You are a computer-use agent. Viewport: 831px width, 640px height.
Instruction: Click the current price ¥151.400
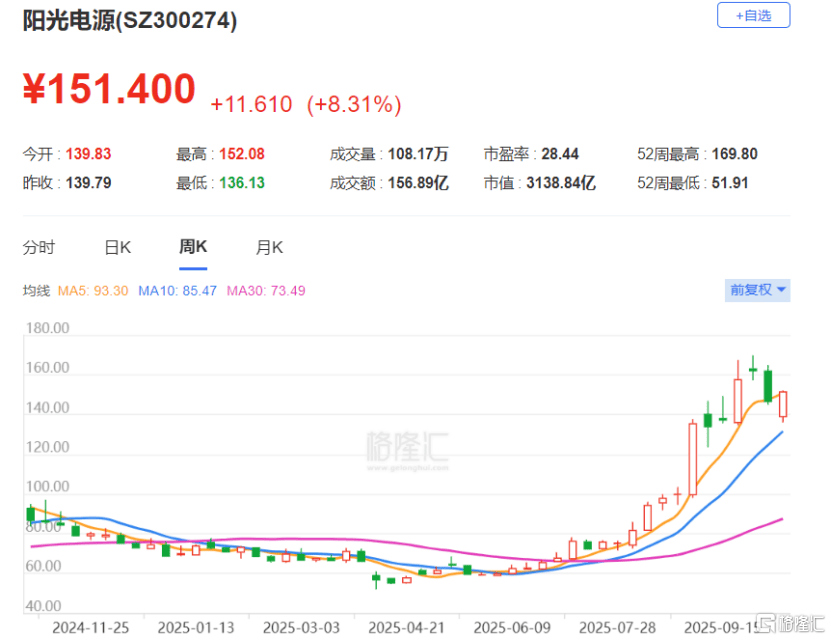tap(109, 90)
